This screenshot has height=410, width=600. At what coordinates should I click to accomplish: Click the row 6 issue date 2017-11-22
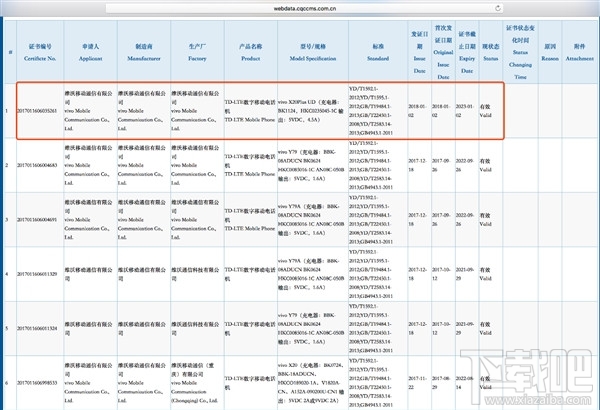(x=419, y=383)
